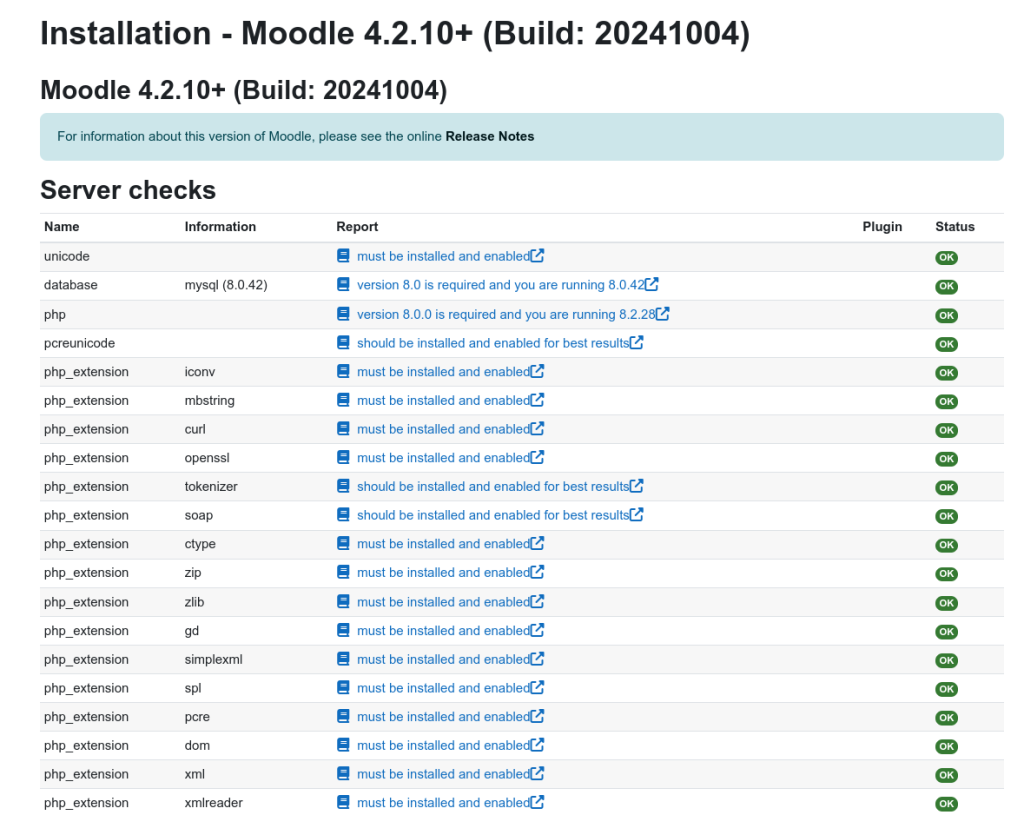1024x815 pixels.
Task: Click the OK status badge in the zlib row
Action: (946, 603)
